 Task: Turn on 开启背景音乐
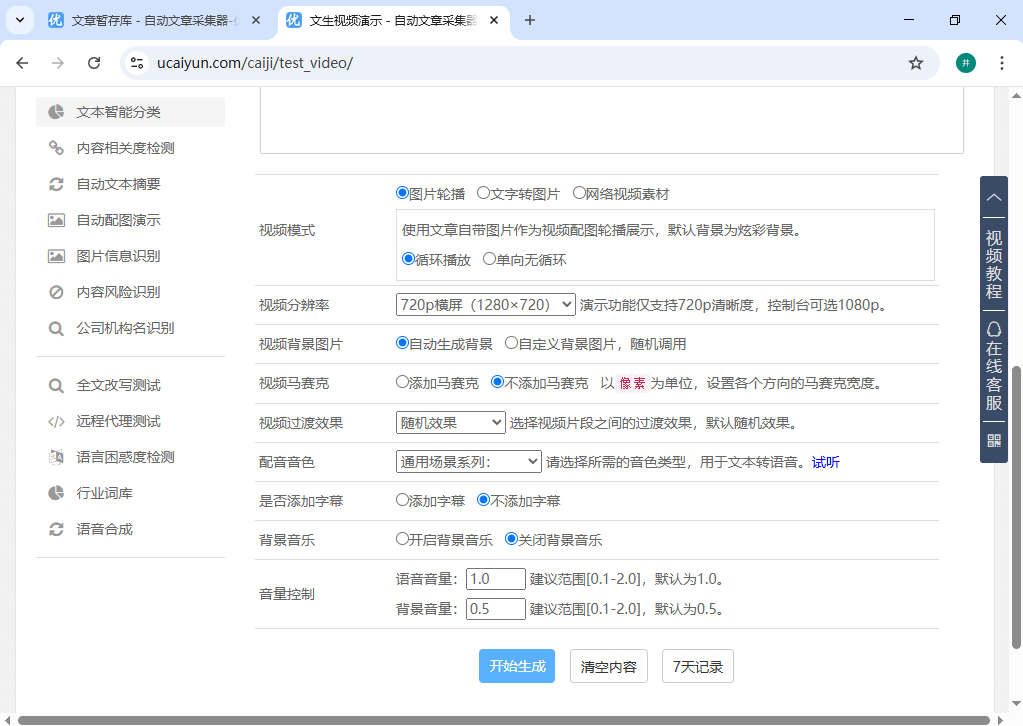[404, 538]
